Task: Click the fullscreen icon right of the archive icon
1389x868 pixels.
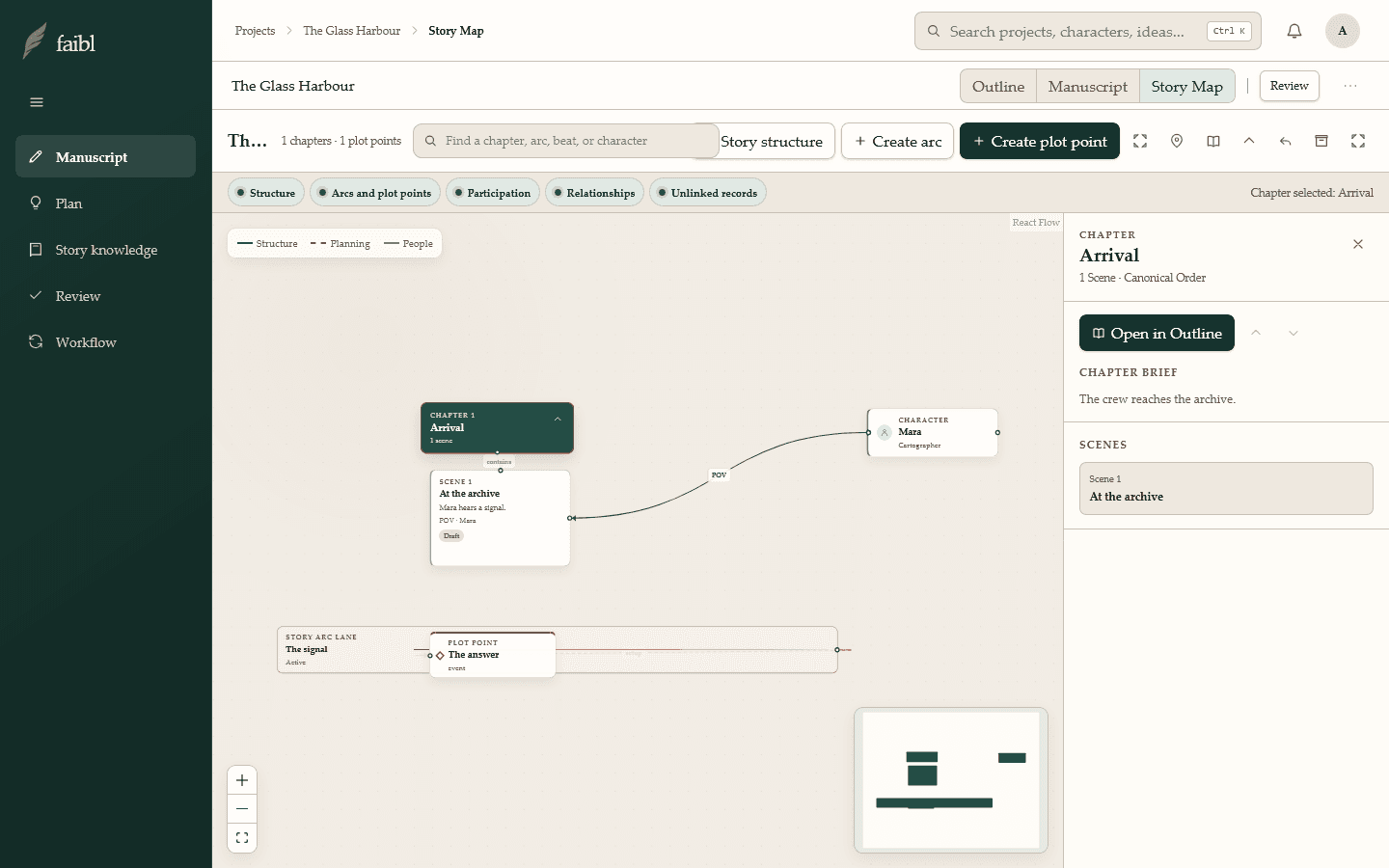Action: click(x=1358, y=141)
